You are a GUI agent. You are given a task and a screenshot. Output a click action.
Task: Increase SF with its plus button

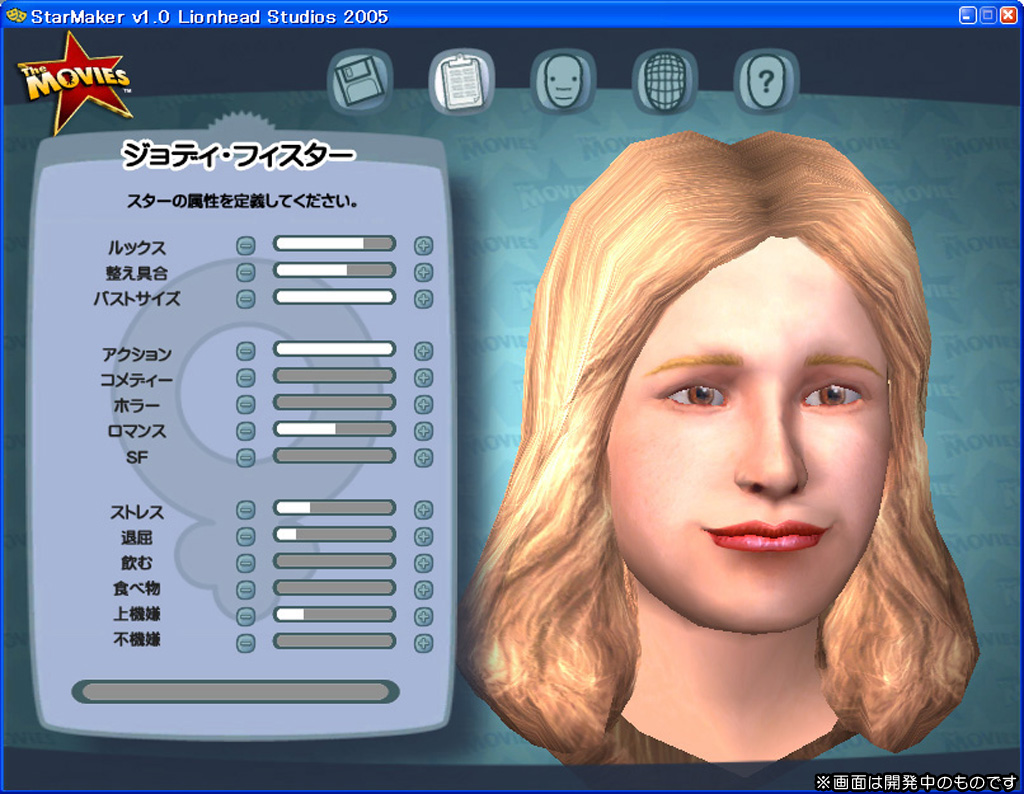point(423,458)
